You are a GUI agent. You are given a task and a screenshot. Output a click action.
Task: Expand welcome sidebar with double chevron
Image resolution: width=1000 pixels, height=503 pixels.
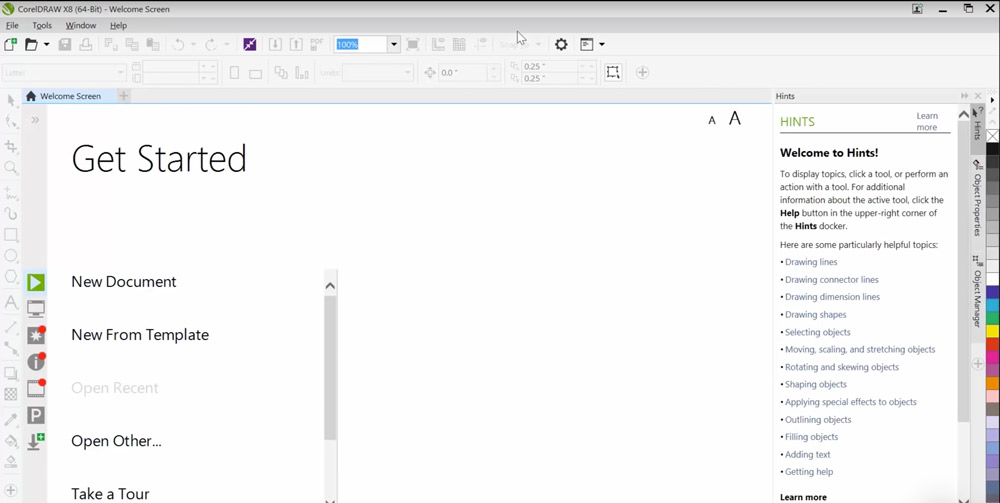coord(35,119)
